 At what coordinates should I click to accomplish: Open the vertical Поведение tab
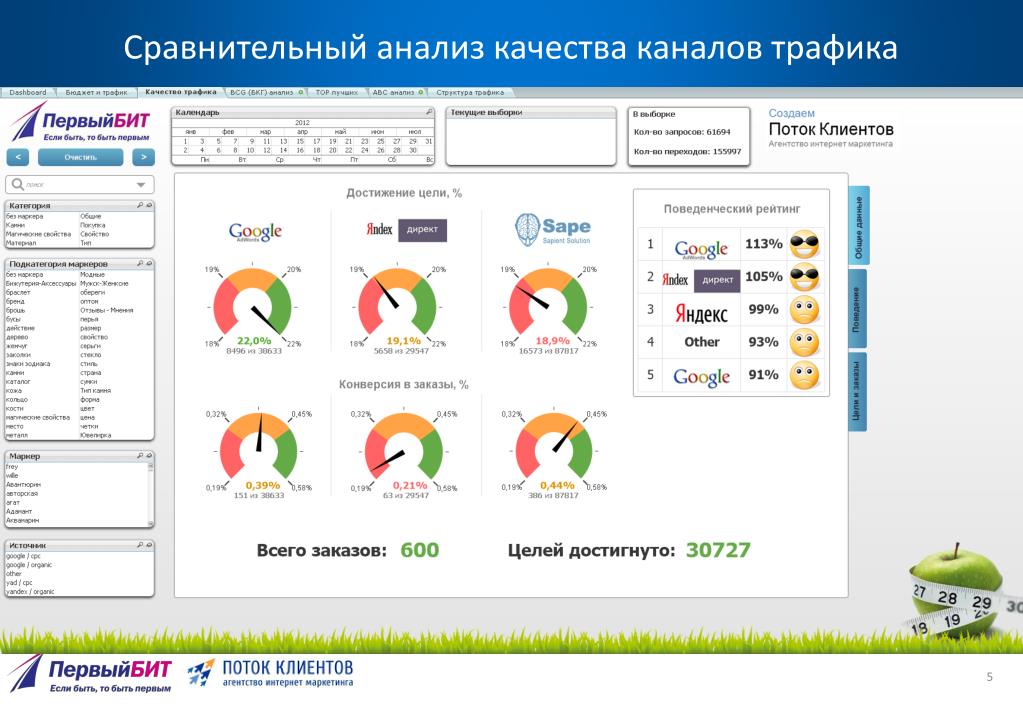pos(859,309)
